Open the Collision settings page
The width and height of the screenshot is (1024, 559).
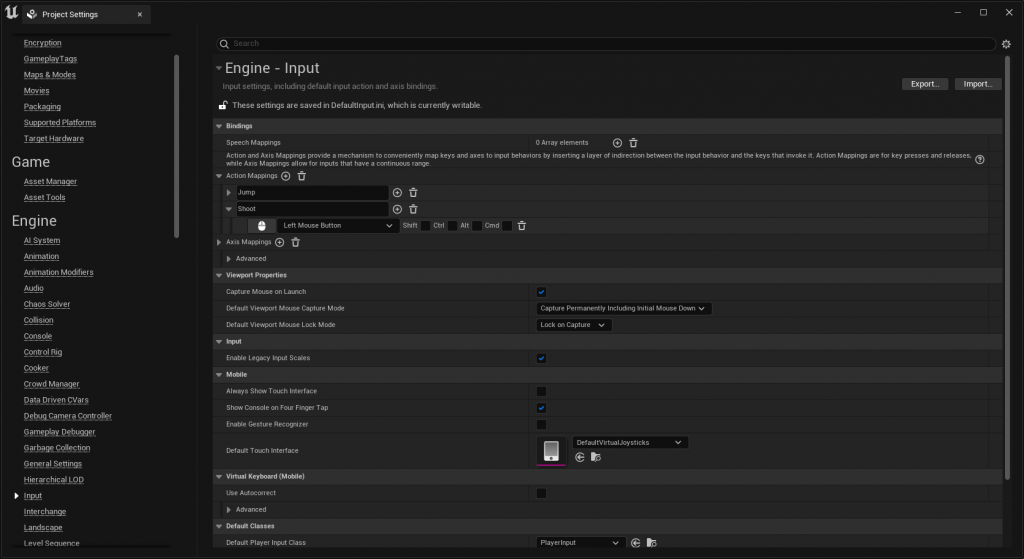tap(39, 320)
